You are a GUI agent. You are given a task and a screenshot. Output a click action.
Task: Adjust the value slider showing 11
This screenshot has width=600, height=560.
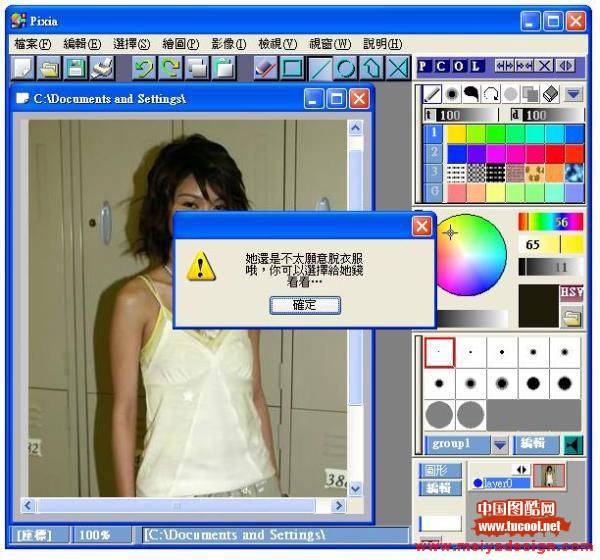tap(551, 267)
